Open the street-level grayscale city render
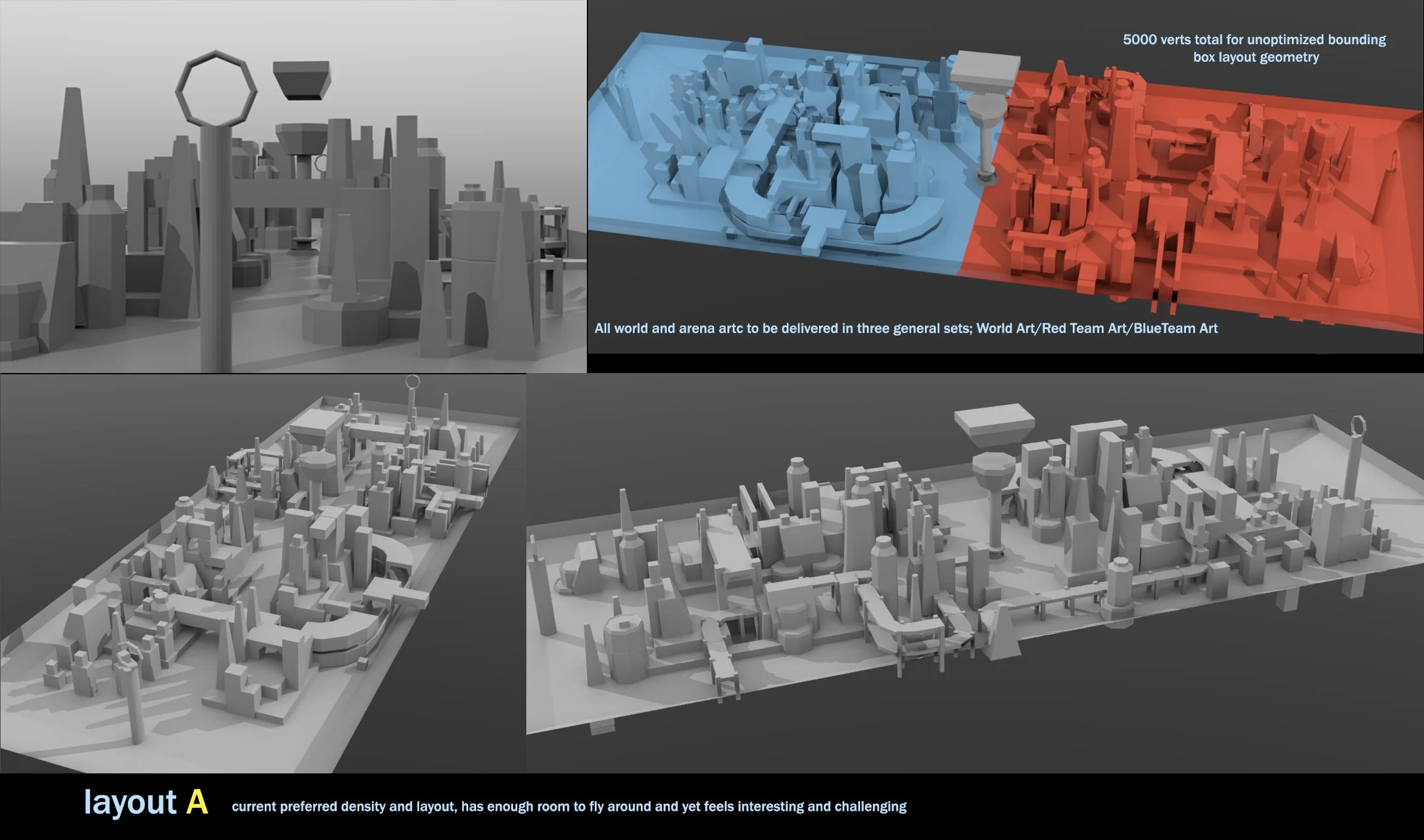Viewport: 1424px width, 840px height. coord(293,186)
